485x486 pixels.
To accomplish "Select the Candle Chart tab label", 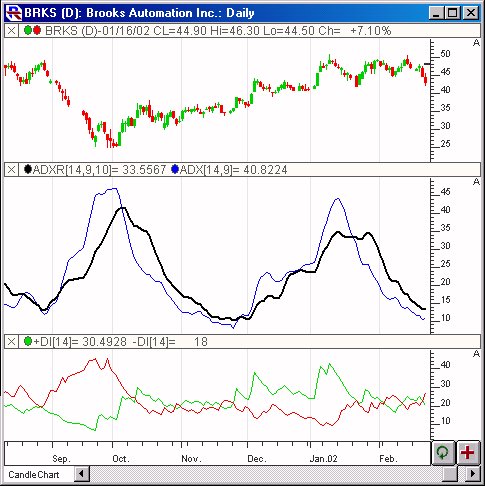I will (34, 474).
